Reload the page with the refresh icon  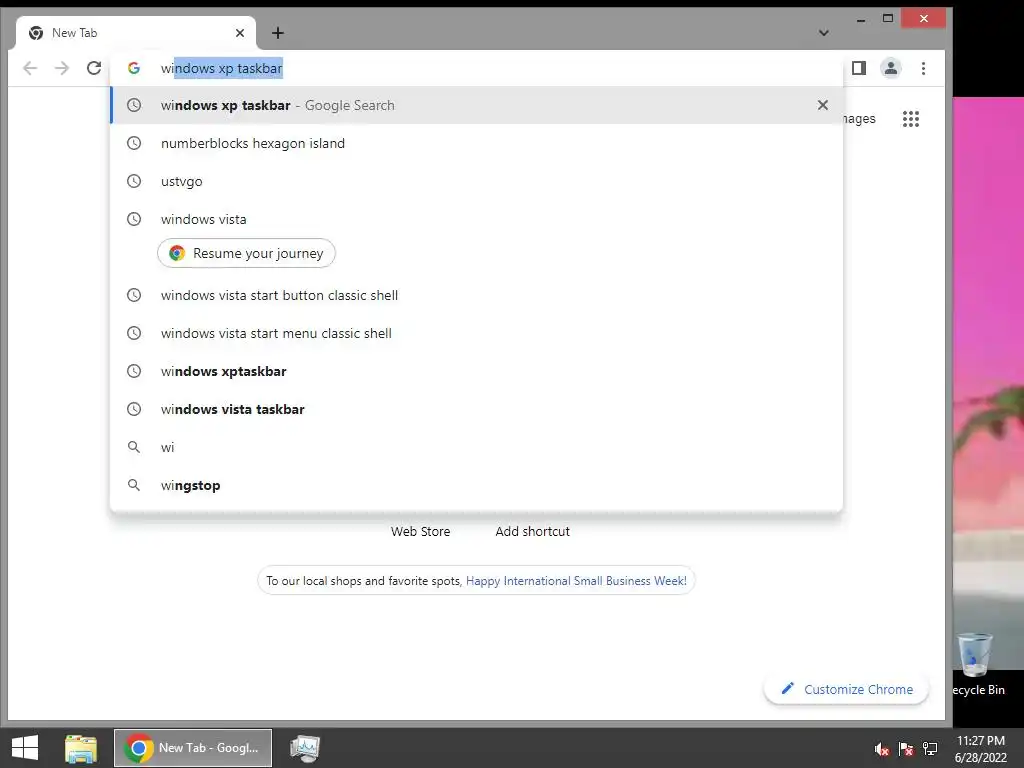[94, 68]
